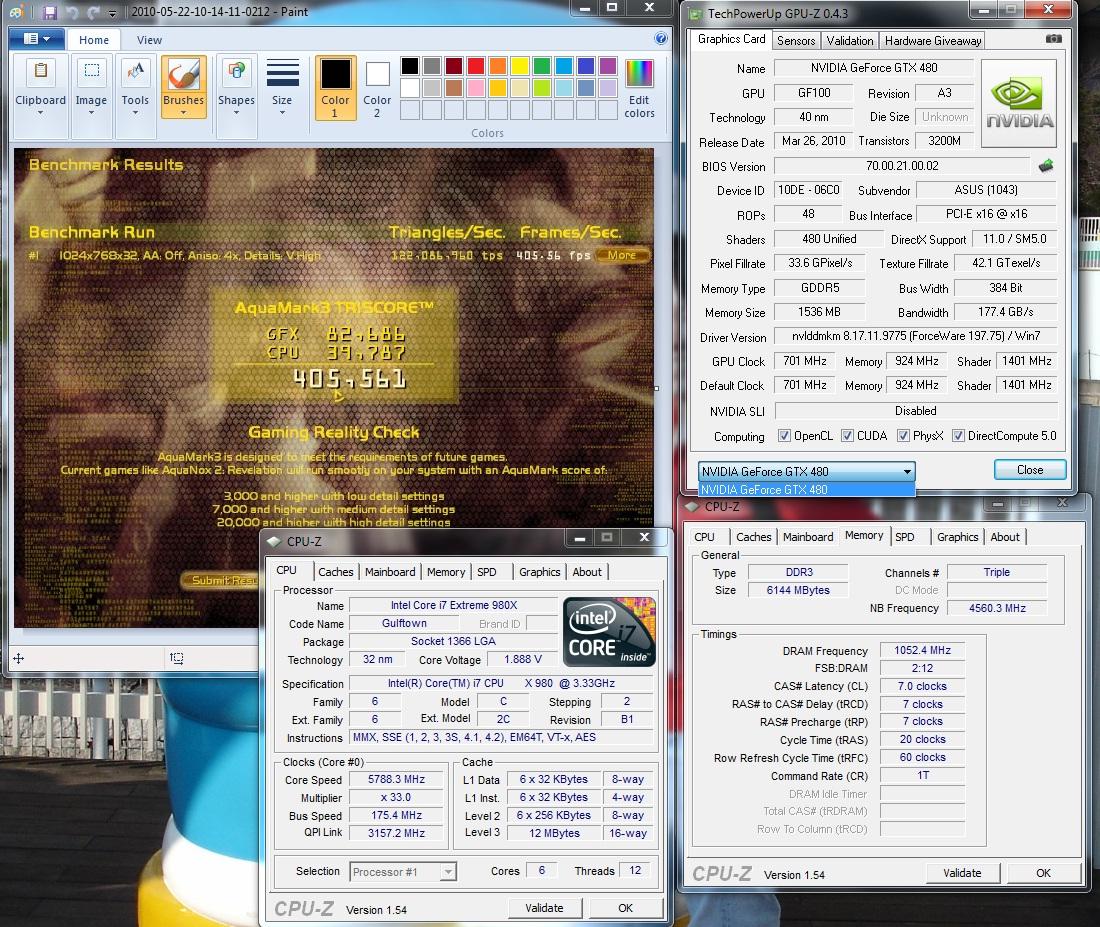Open the GPU selection dropdown in GPU-Z
Viewport: 1100px width, 927px height.
(x=806, y=472)
